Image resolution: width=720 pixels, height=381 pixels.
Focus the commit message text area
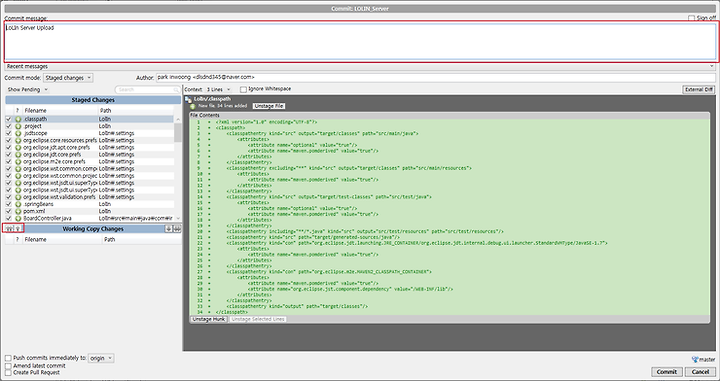click(x=360, y=41)
